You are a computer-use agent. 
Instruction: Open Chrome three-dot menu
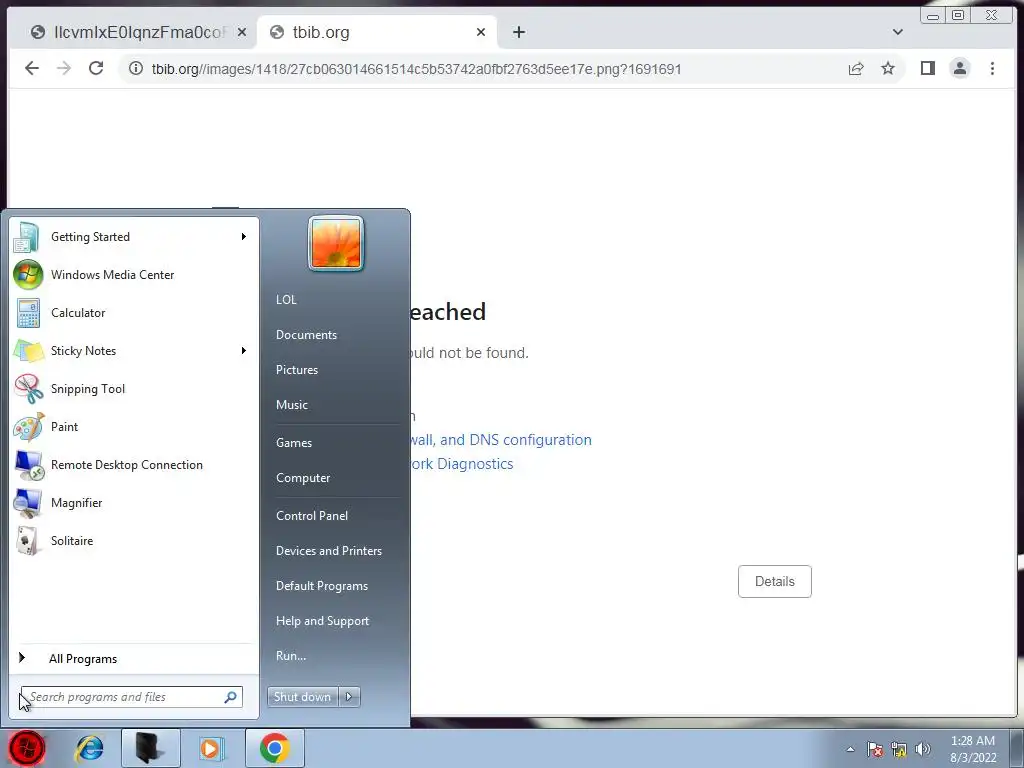pos(993,69)
